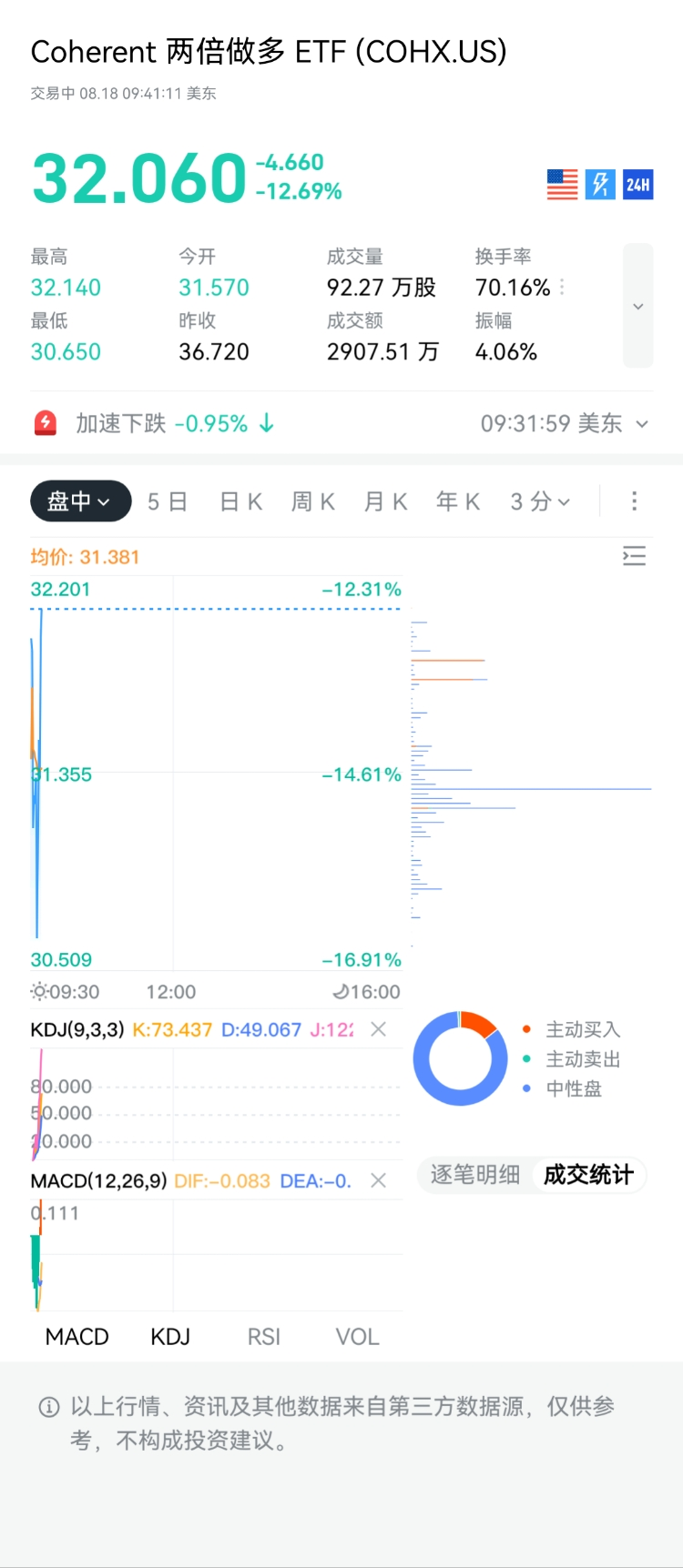Toggle to 成交统计 view
683x1568 pixels.
[588, 1175]
